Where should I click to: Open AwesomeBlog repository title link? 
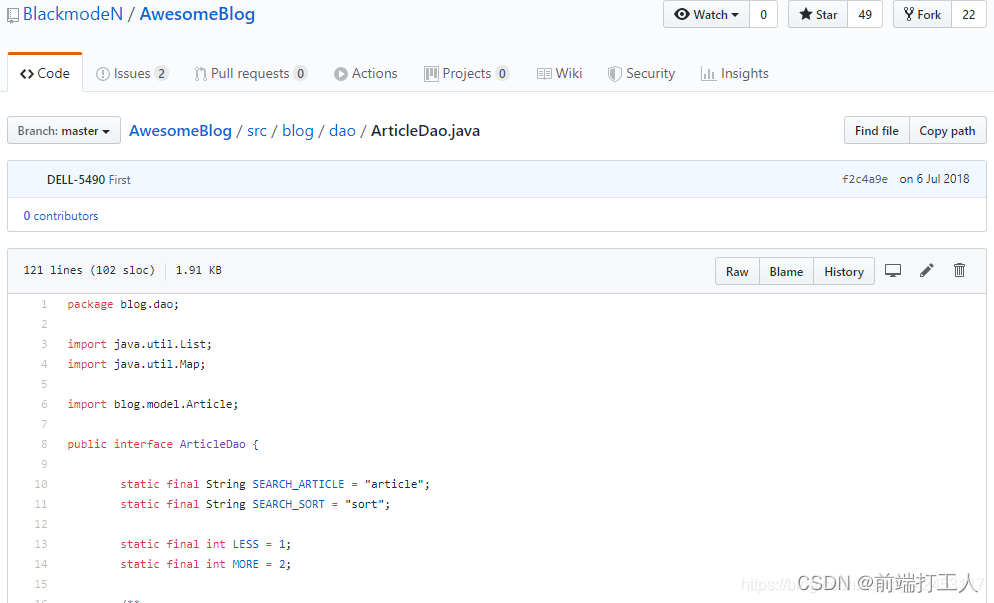pos(197,14)
